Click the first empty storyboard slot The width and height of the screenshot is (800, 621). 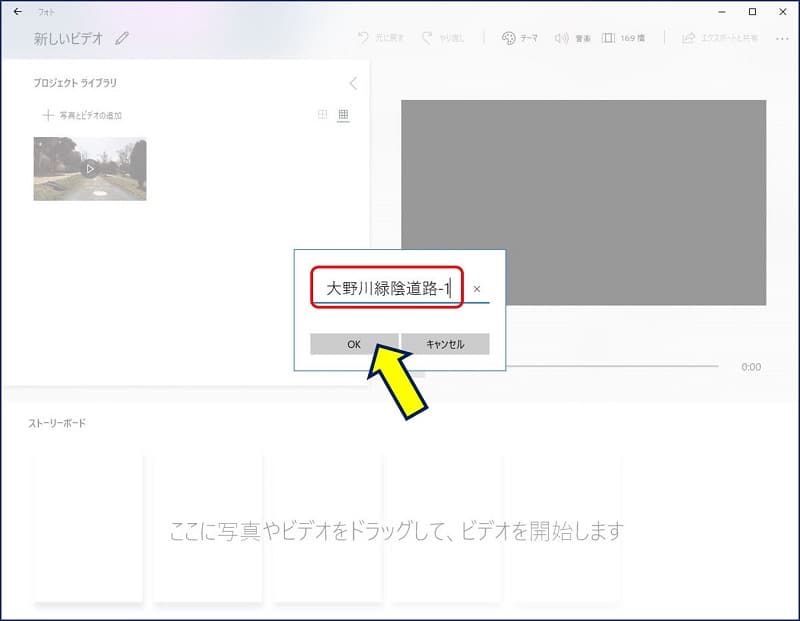click(x=88, y=528)
